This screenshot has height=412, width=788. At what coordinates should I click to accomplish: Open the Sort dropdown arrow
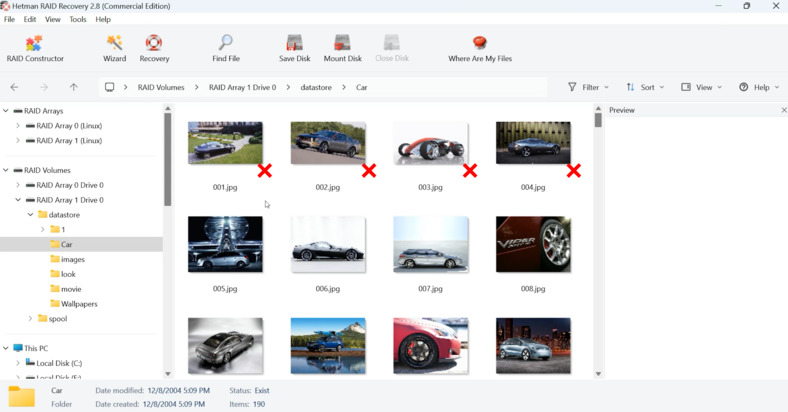pos(662,87)
